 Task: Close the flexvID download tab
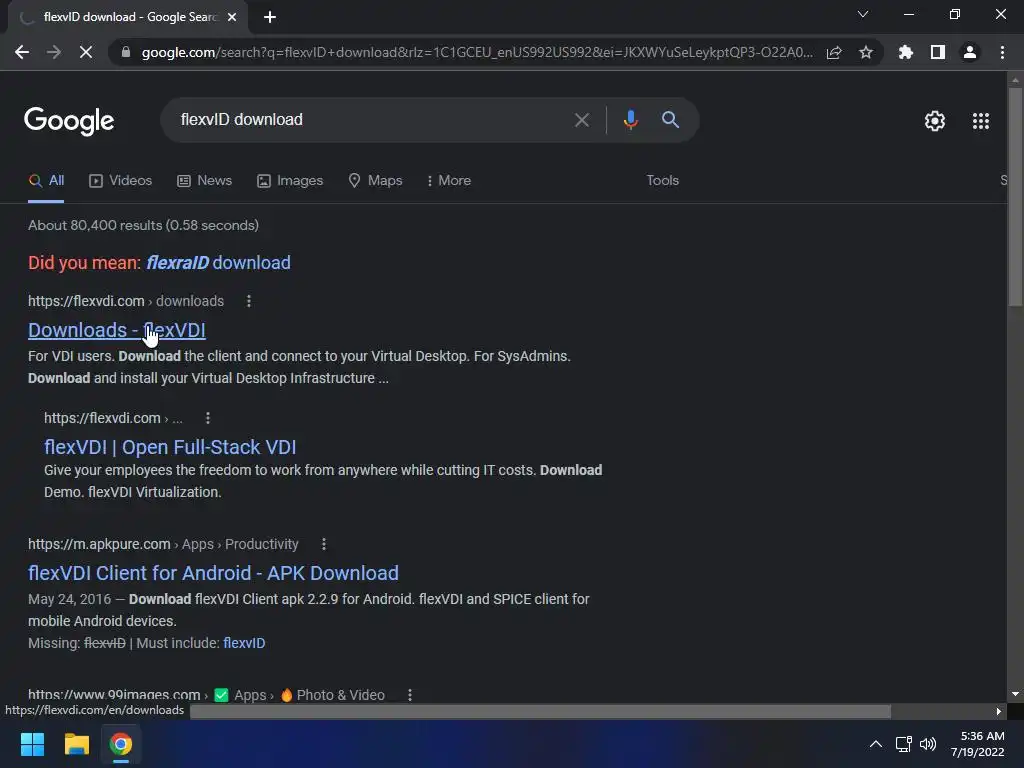[232, 17]
